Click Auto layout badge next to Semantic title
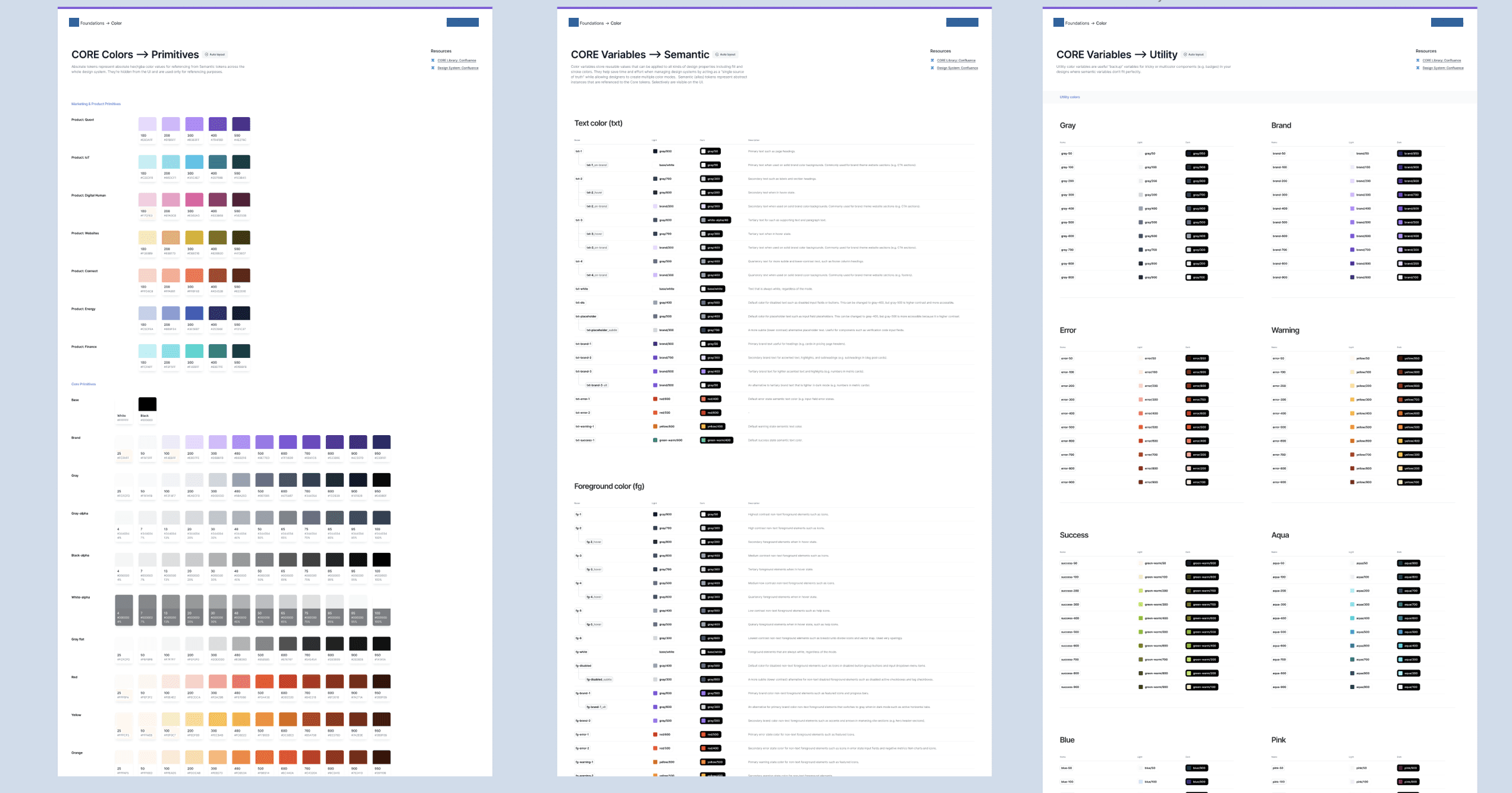 pos(725,55)
